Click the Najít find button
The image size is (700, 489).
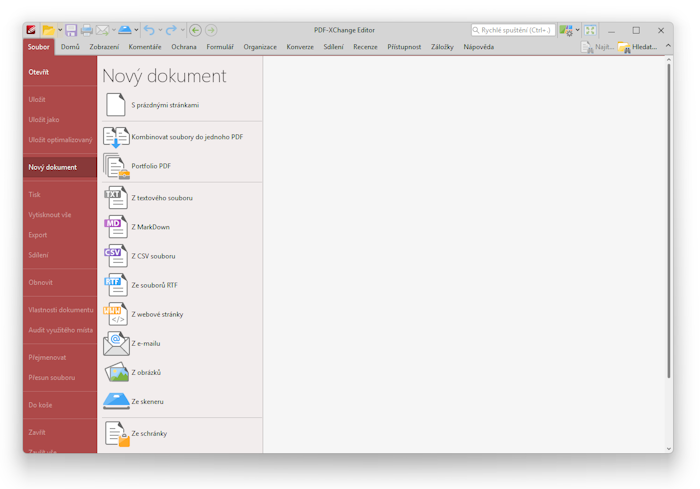pos(597,47)
